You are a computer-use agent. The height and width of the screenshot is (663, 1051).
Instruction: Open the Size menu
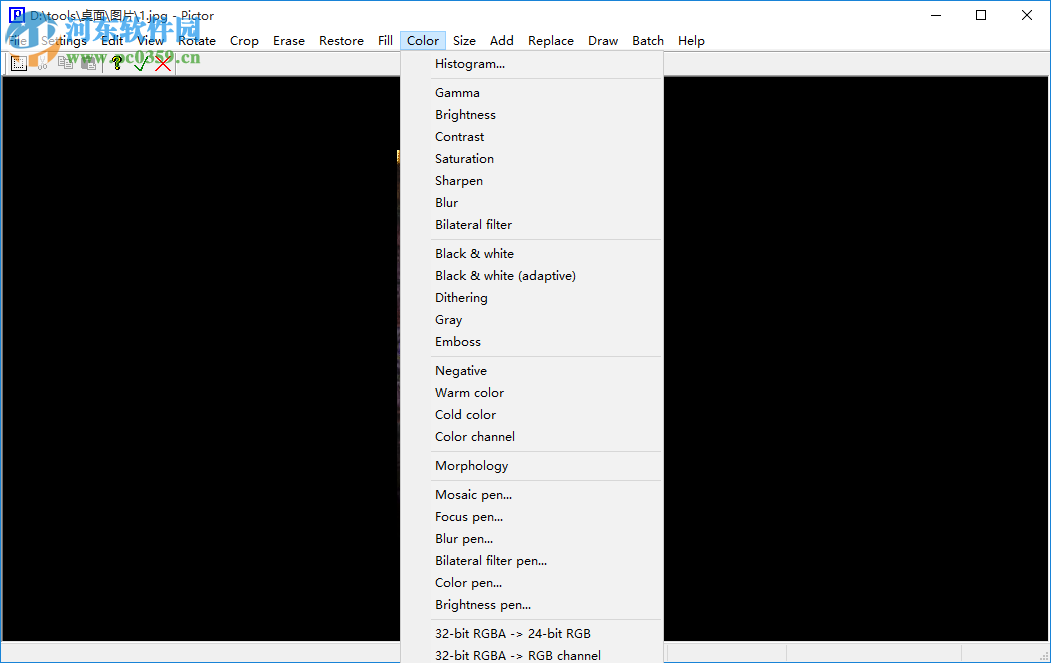point(464,41)
